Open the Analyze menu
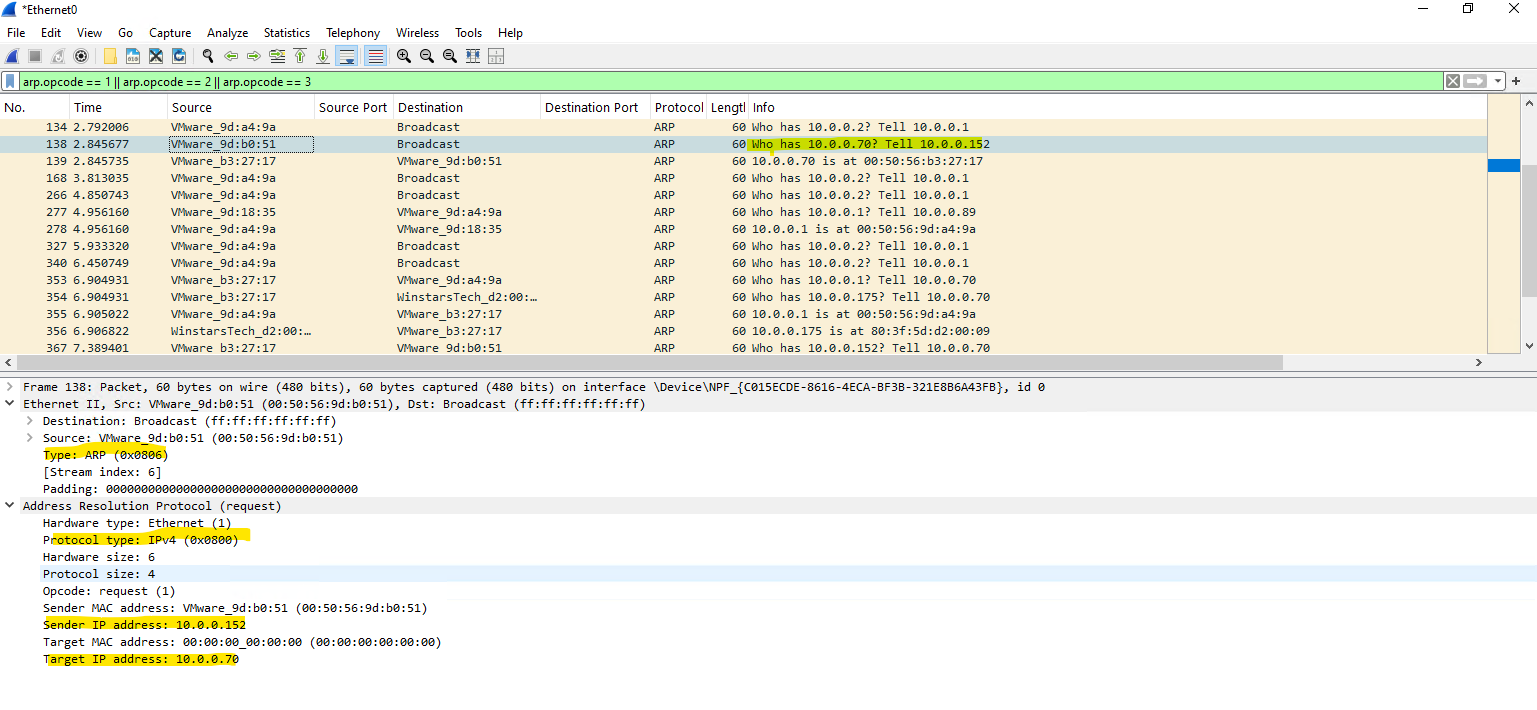Image resolution: width=1537 pixels, height=710 pixels. tap(229, 33)
